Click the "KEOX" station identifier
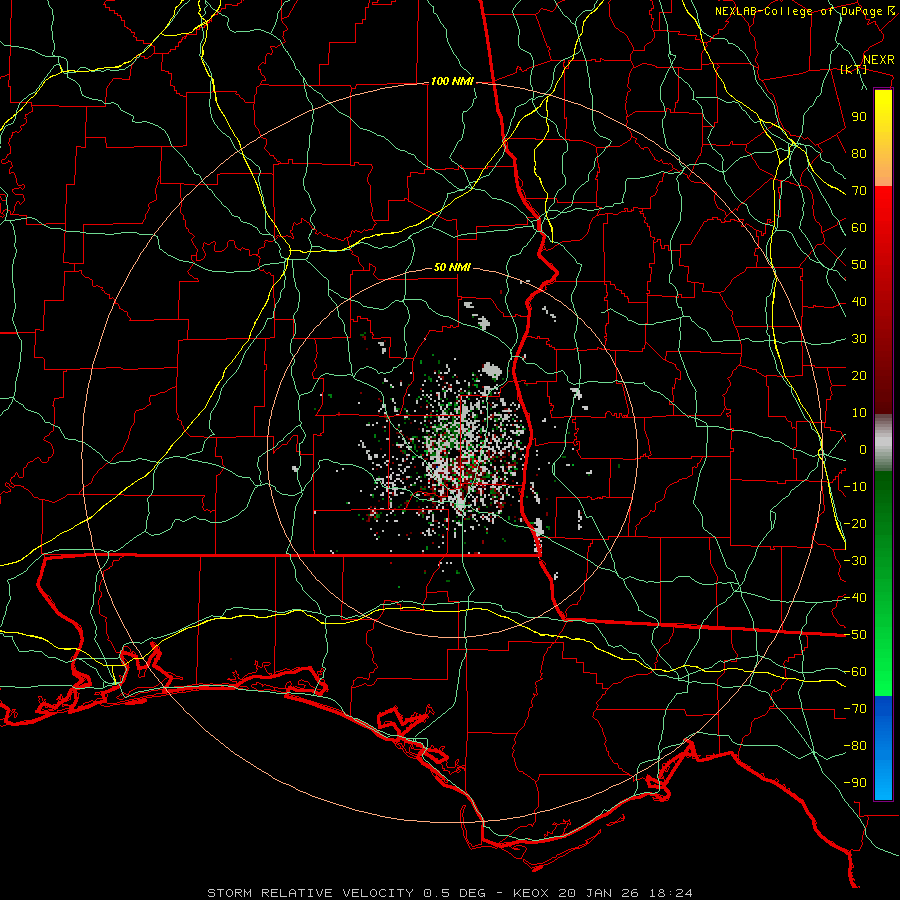Screen dimensions: 900x900 coord(531,893)
